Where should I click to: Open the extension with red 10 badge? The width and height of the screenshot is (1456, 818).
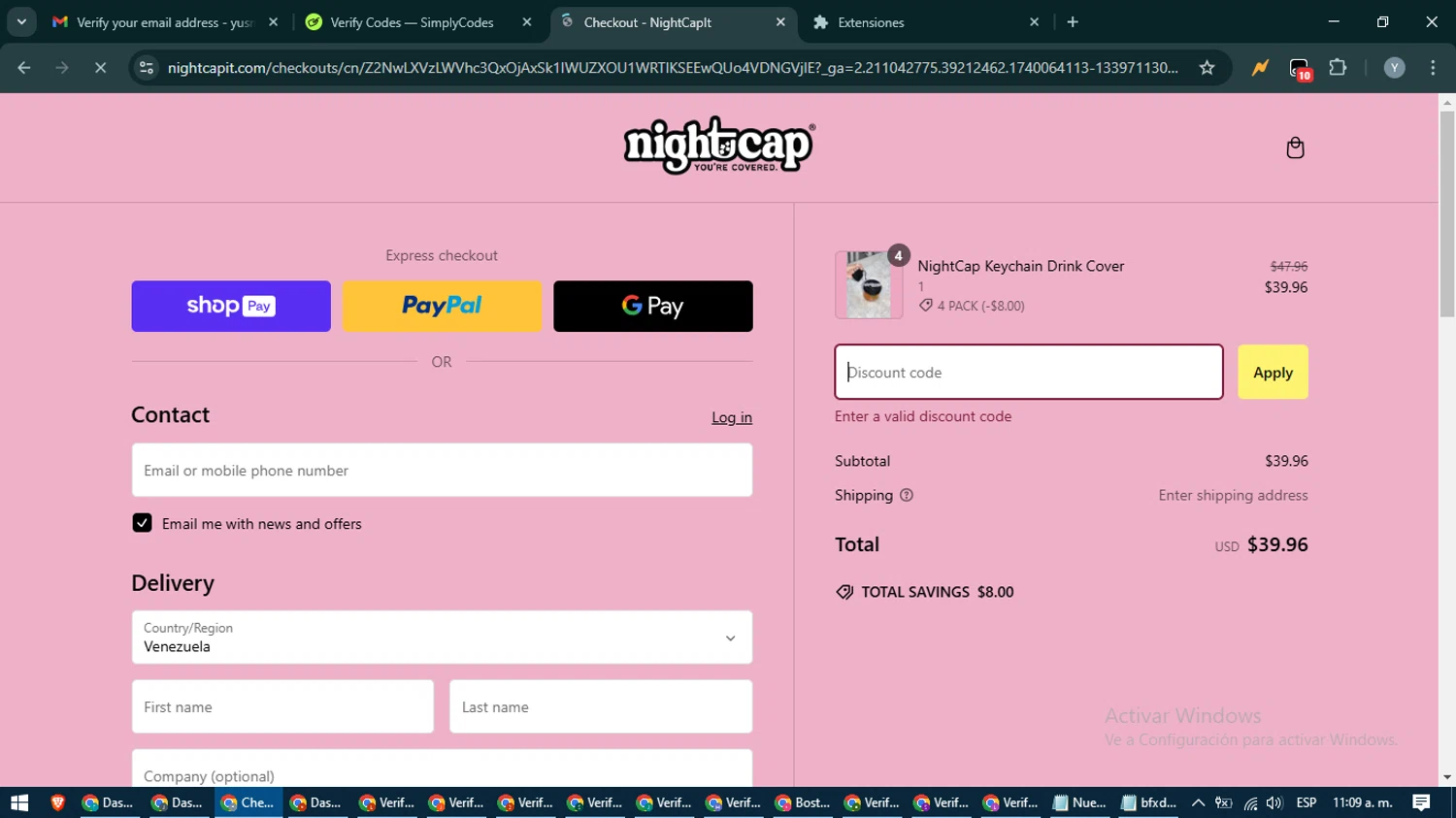click(1300, 69)
